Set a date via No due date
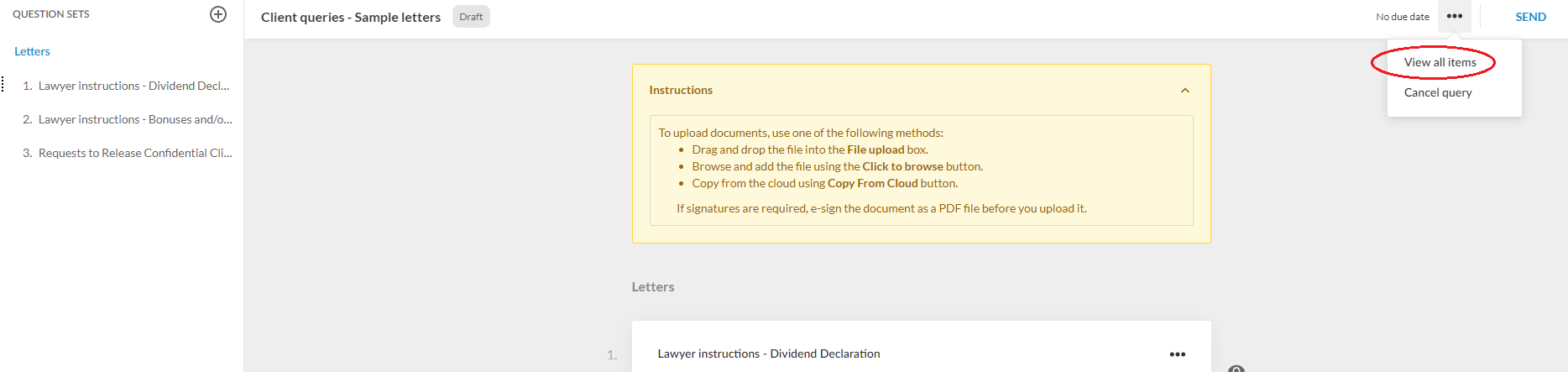The width and height of the screenshot is (1568, 372). pyautogui.click(x=1402, y=17)
